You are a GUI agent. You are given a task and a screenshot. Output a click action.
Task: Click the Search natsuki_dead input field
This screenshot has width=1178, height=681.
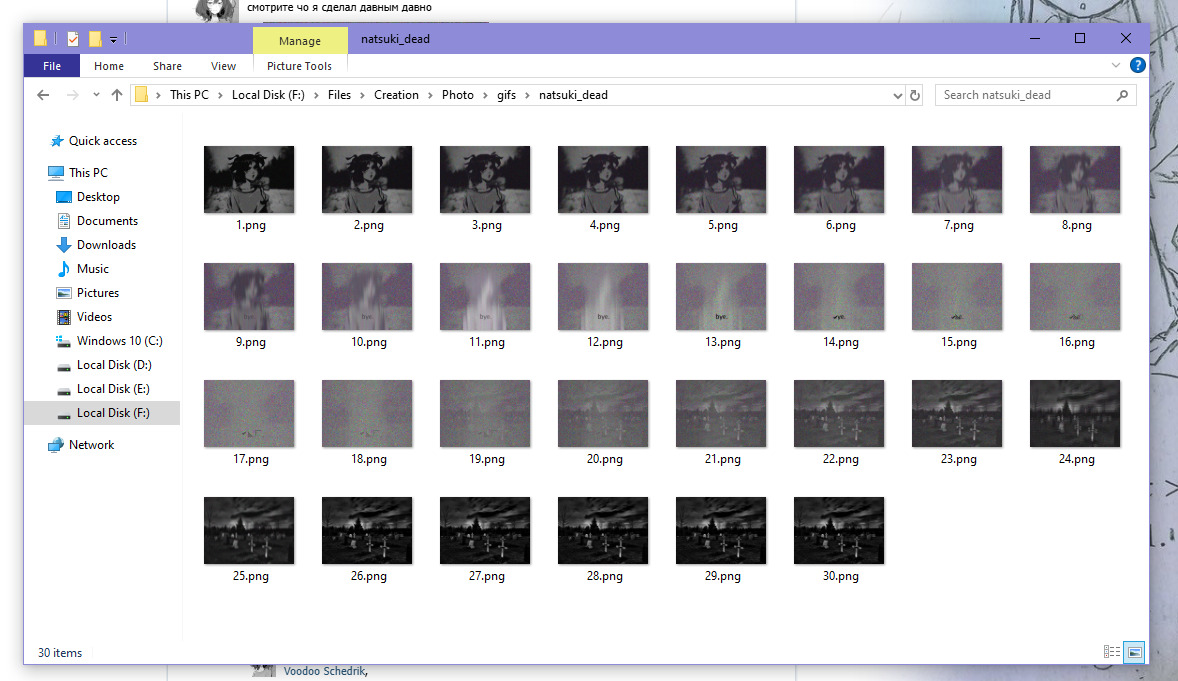[1025, 95]
